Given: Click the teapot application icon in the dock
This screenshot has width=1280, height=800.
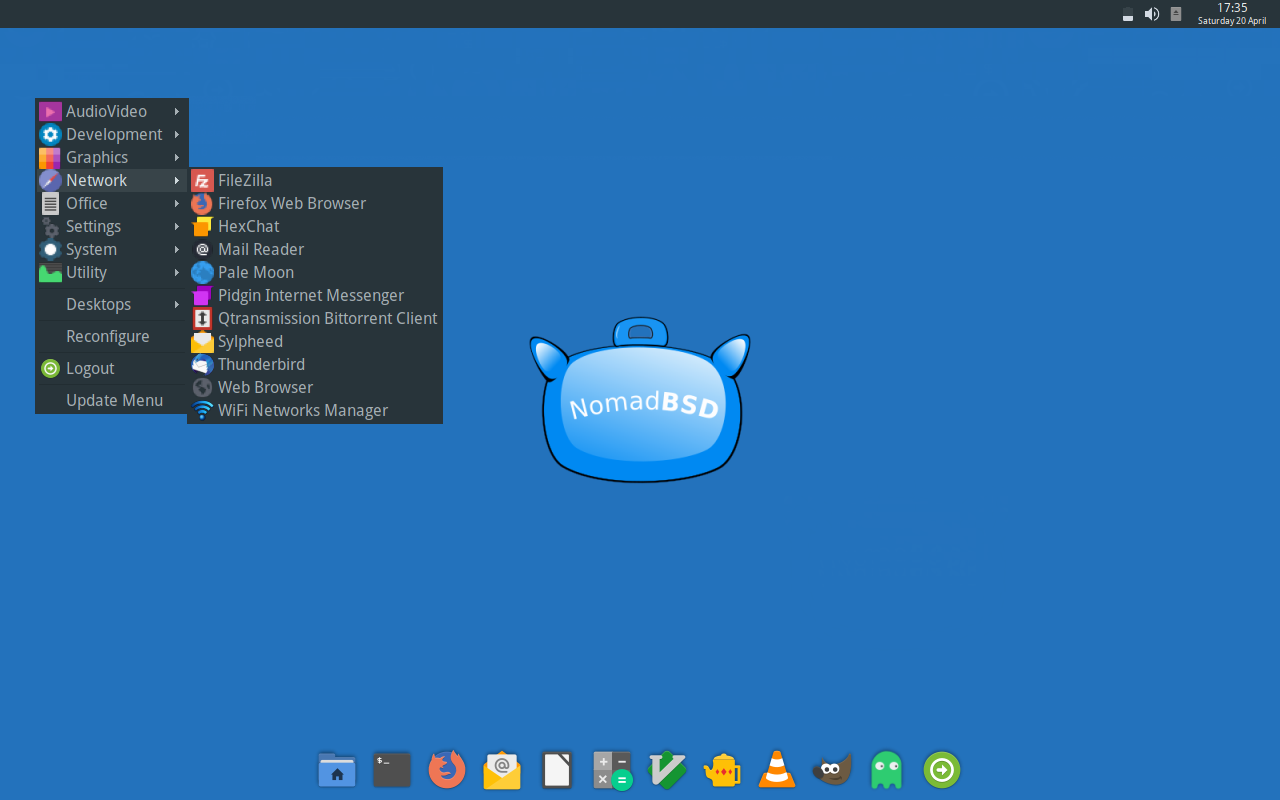Looking at the screenshot, I should [722, 769].
